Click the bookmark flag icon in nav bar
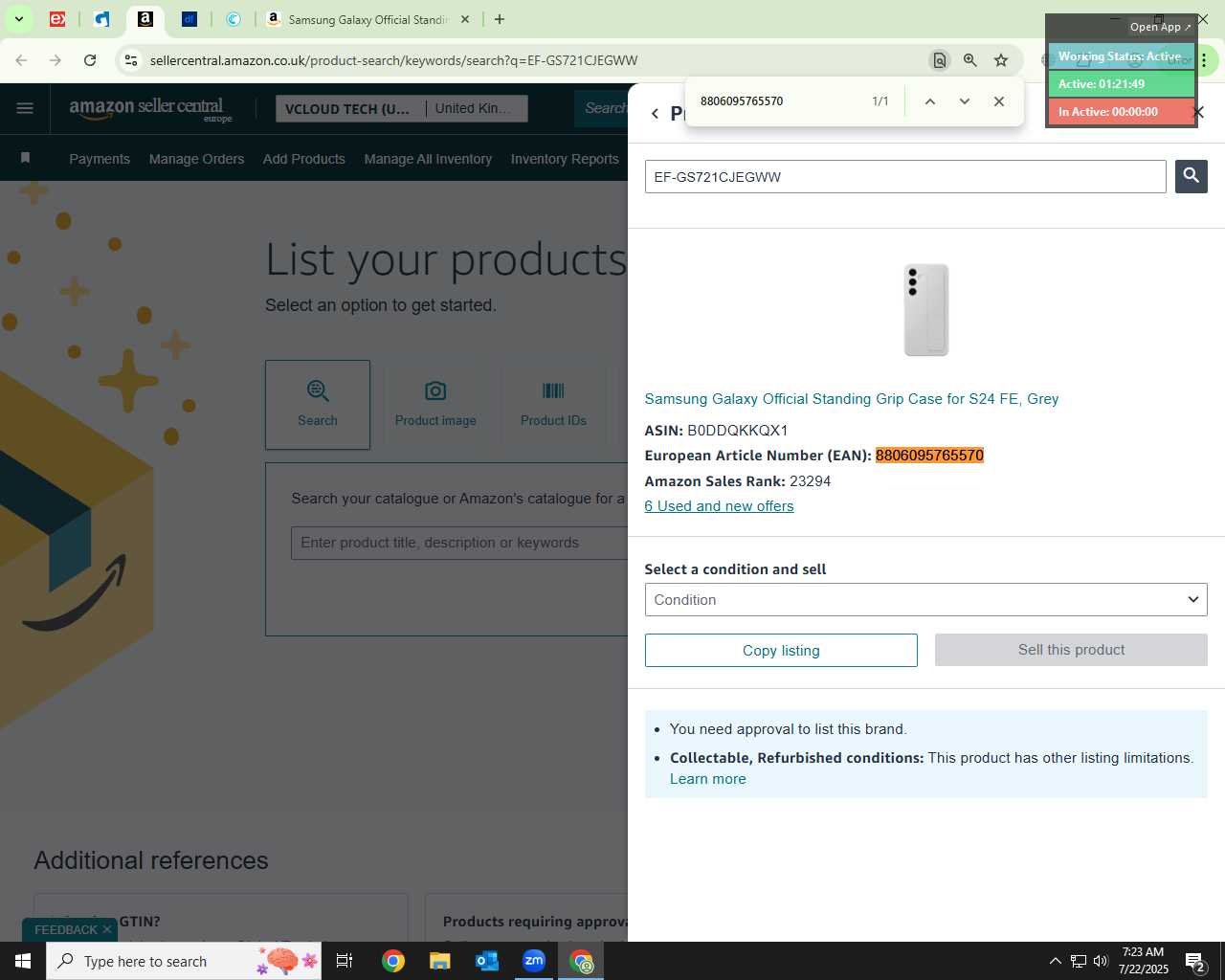The height and width of the screenshot is (980, 1225). pyautogui.click(x=26, y=158)
